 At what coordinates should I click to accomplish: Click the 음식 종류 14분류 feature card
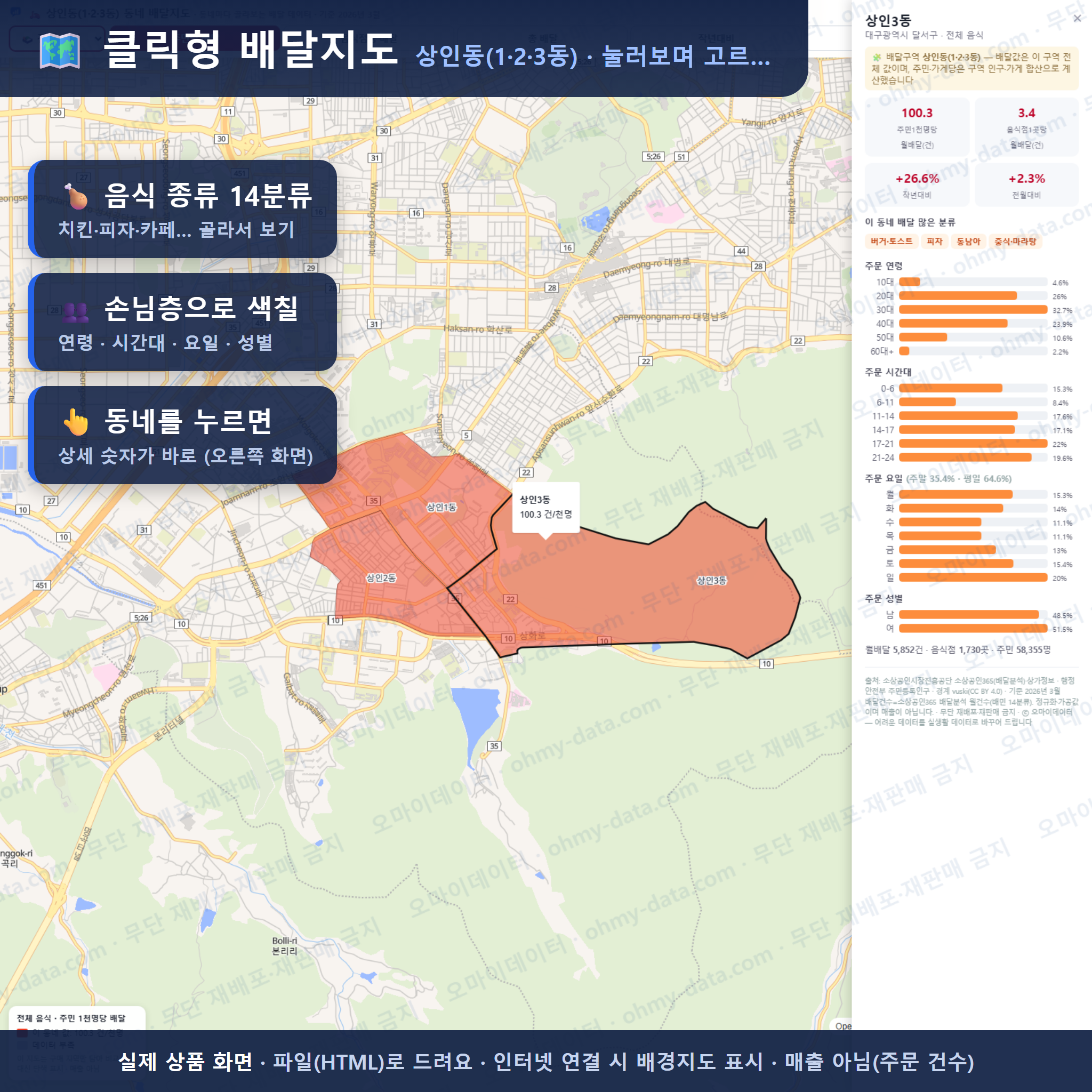click(x=182, y=209)
